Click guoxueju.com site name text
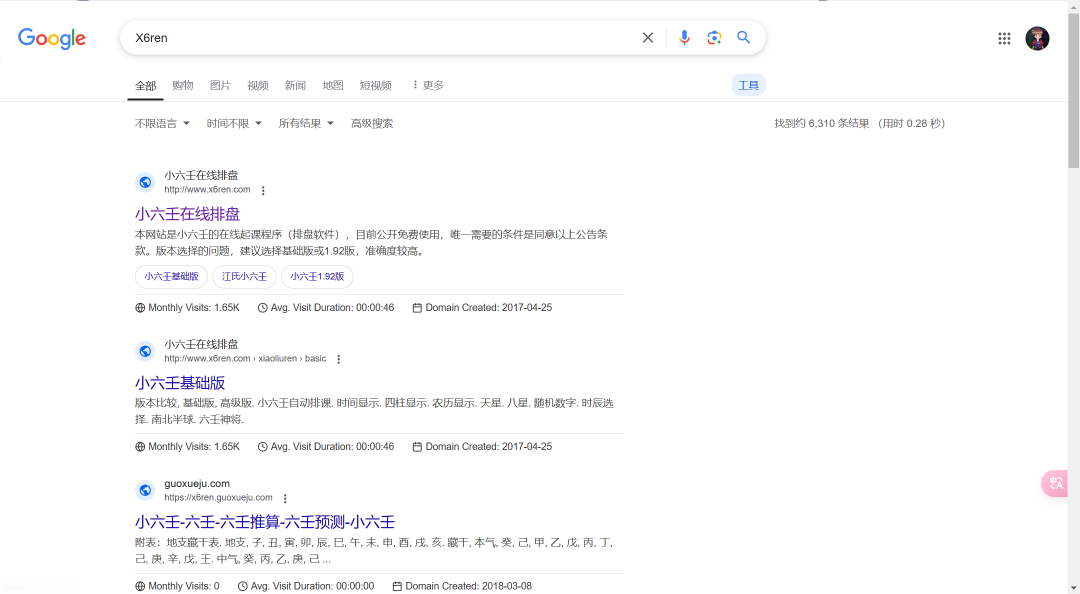The height and width of the screenshot is (594, 1080). point(197,484)
